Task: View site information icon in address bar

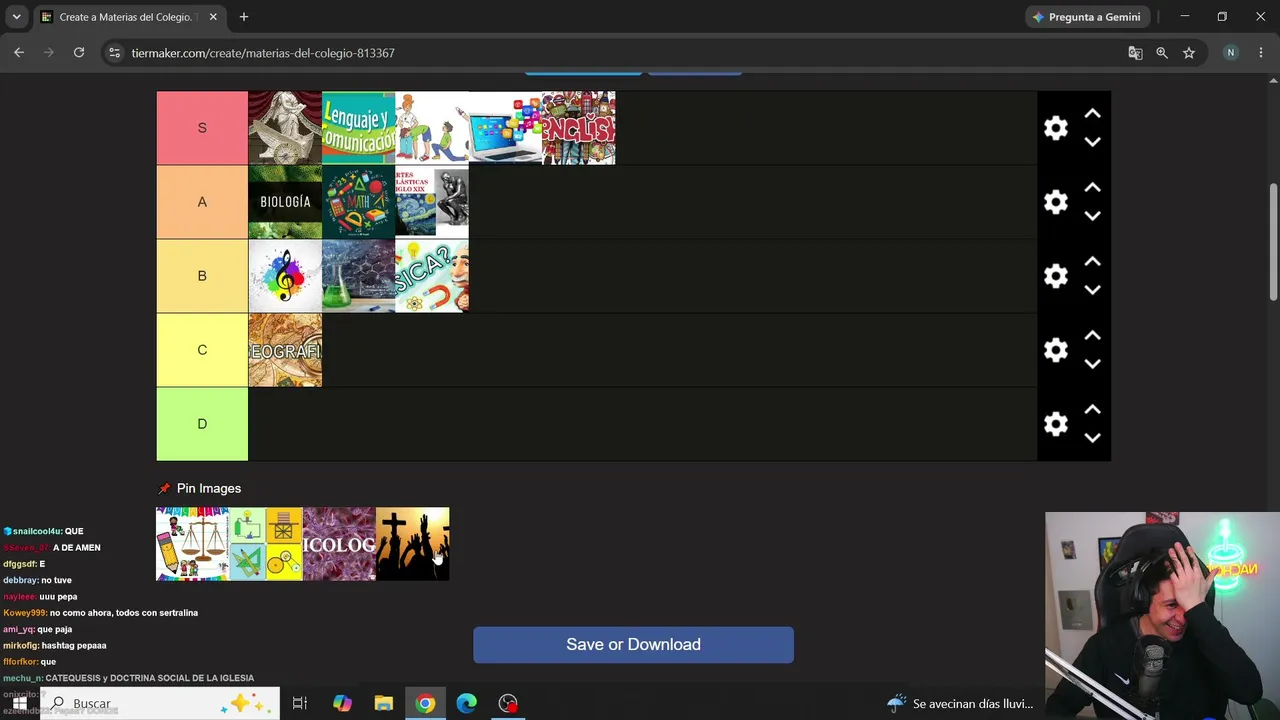Action: coord(114,53)
